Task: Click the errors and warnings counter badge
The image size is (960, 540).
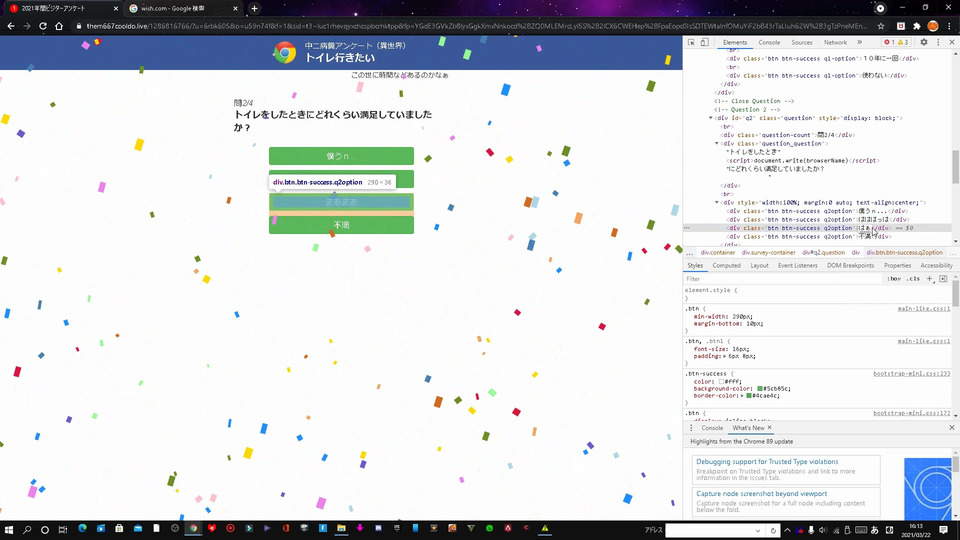Action: click(x=897, y=42)
